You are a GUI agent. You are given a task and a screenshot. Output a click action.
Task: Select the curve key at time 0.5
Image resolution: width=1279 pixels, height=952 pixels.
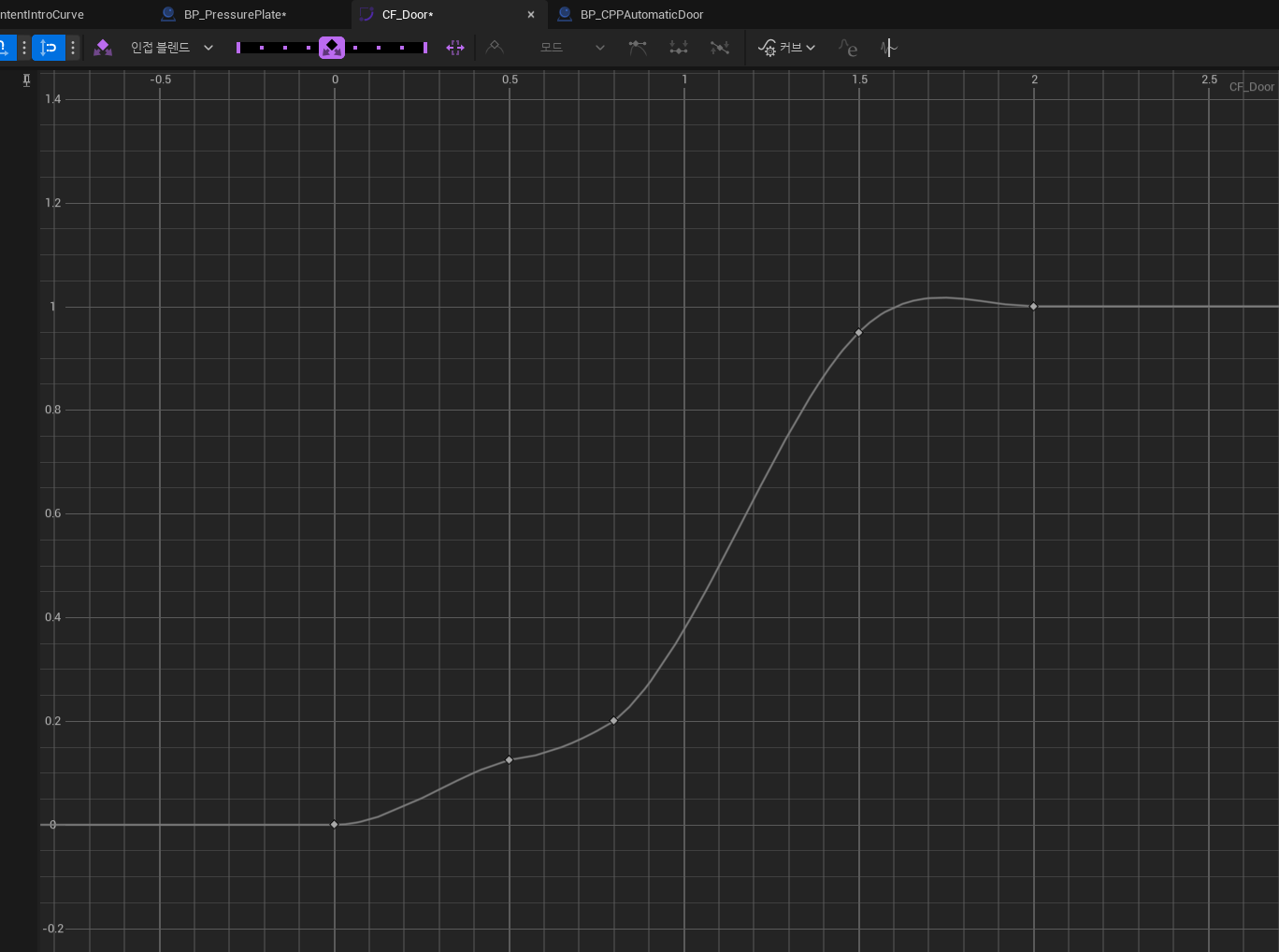click(510, 760)
